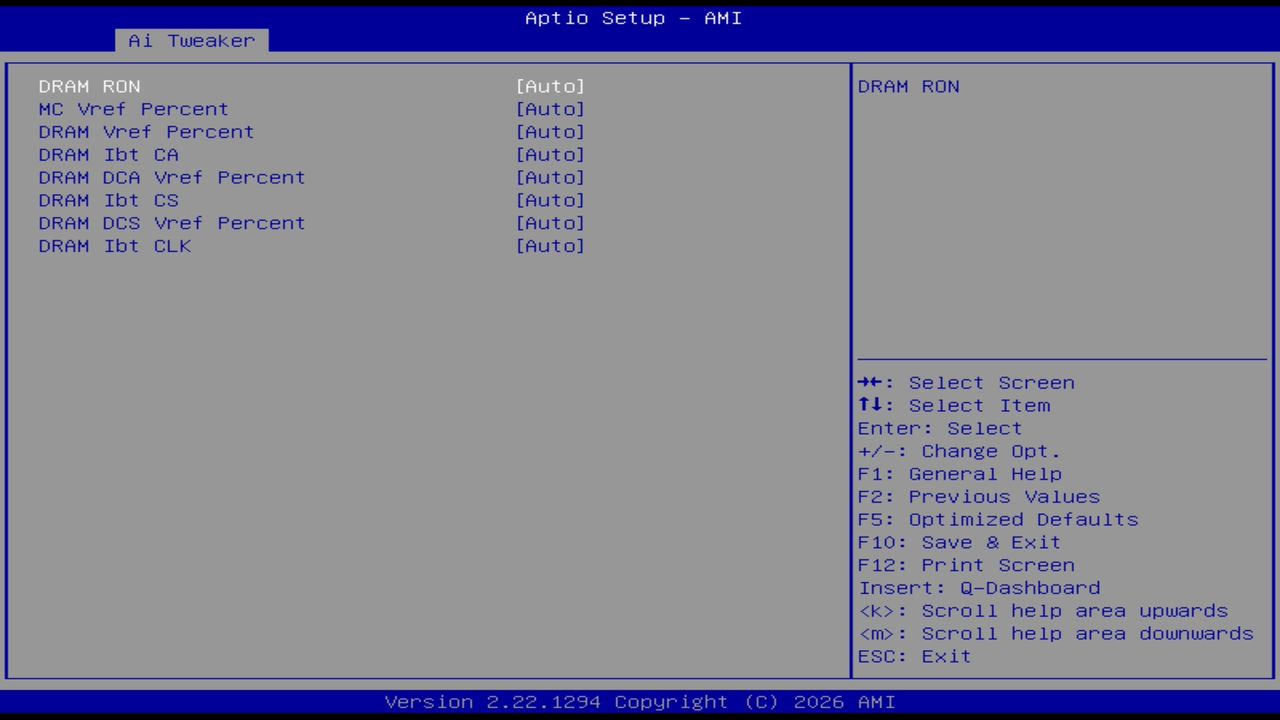Viewport: 1280px width, 720px height.
Task: Select the DRAM Ibt CS setting
Action: point(108,200)
